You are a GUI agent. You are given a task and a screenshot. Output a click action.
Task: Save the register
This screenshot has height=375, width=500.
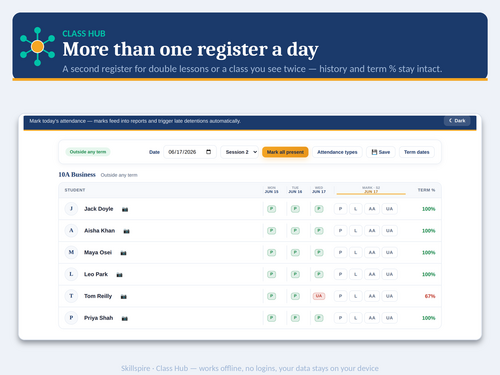click(381, 152)
